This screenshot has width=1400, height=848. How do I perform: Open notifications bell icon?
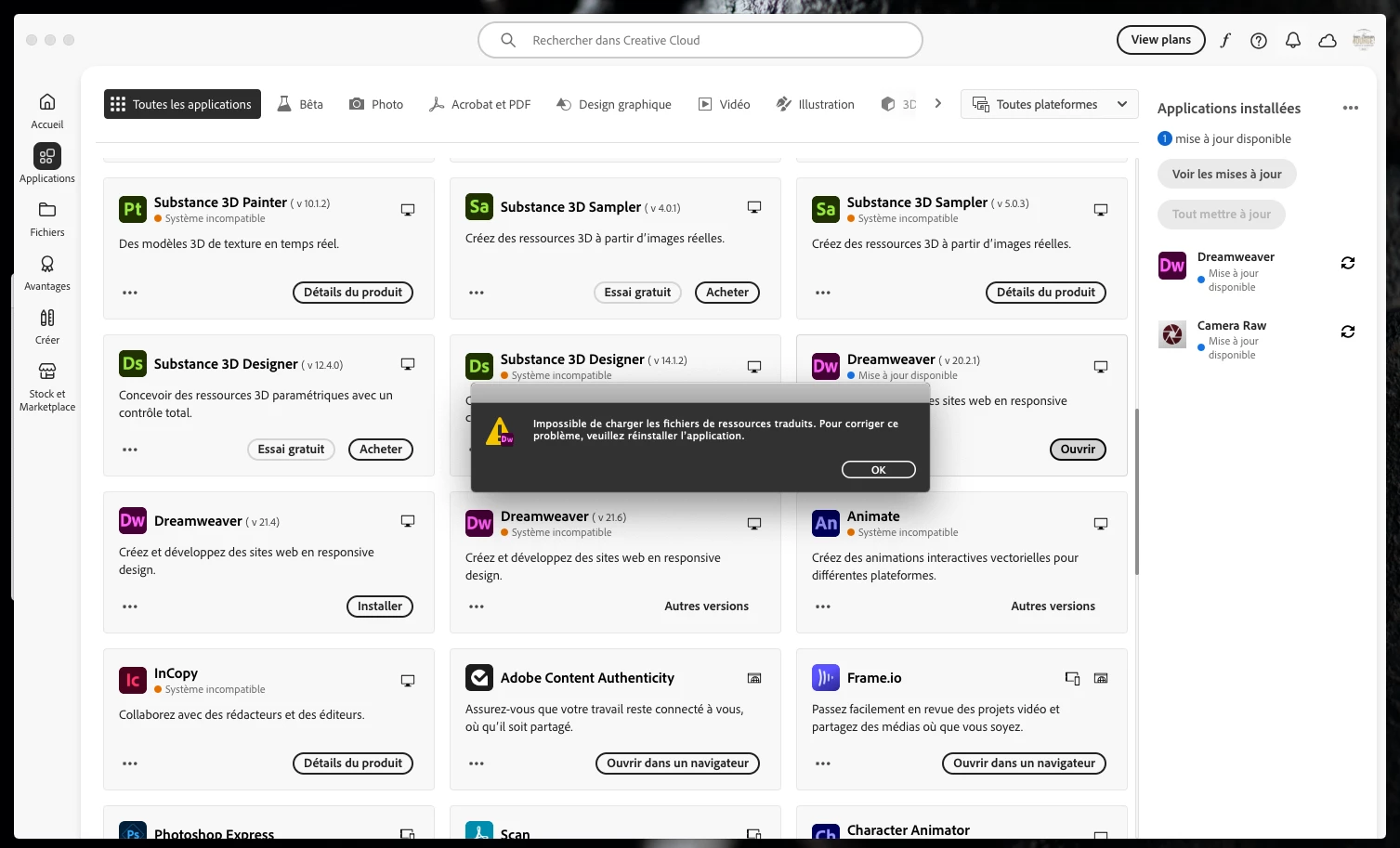1293,41
